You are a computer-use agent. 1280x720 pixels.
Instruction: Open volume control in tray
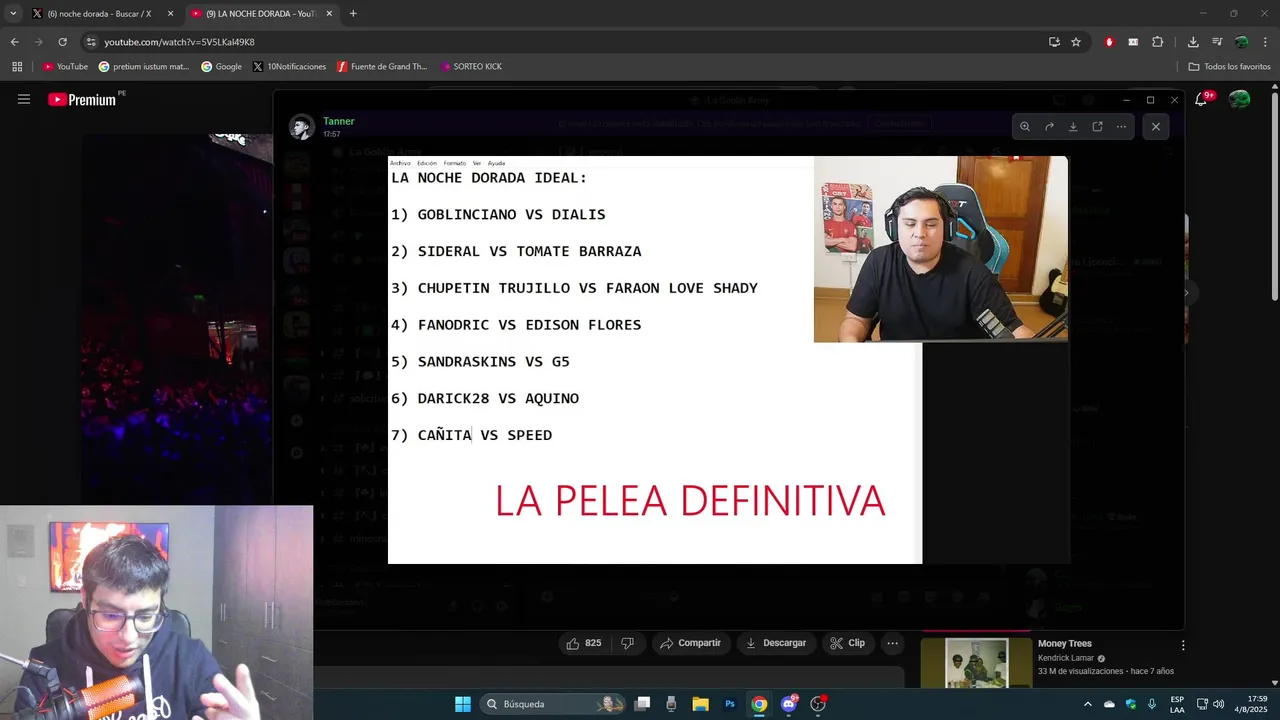click(1218, 704)
